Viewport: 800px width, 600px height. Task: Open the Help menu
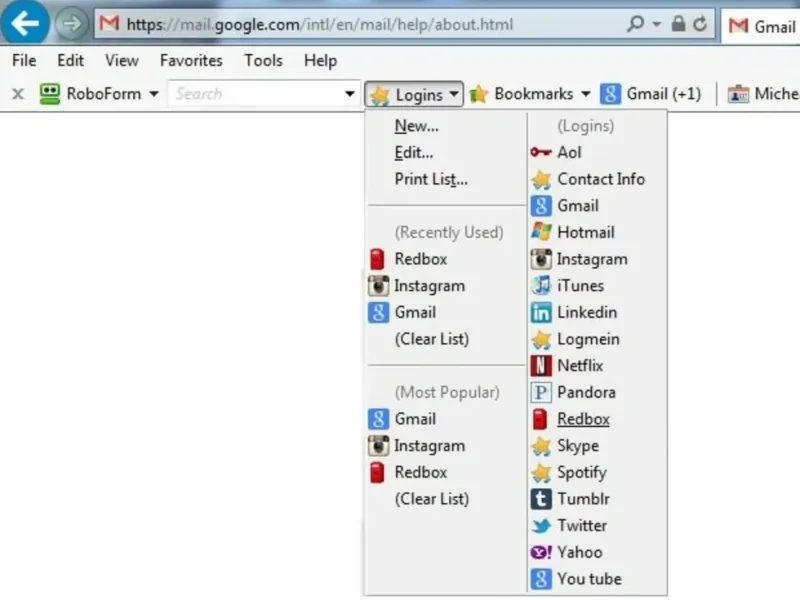pyautogui.click(x=320, y=61)
